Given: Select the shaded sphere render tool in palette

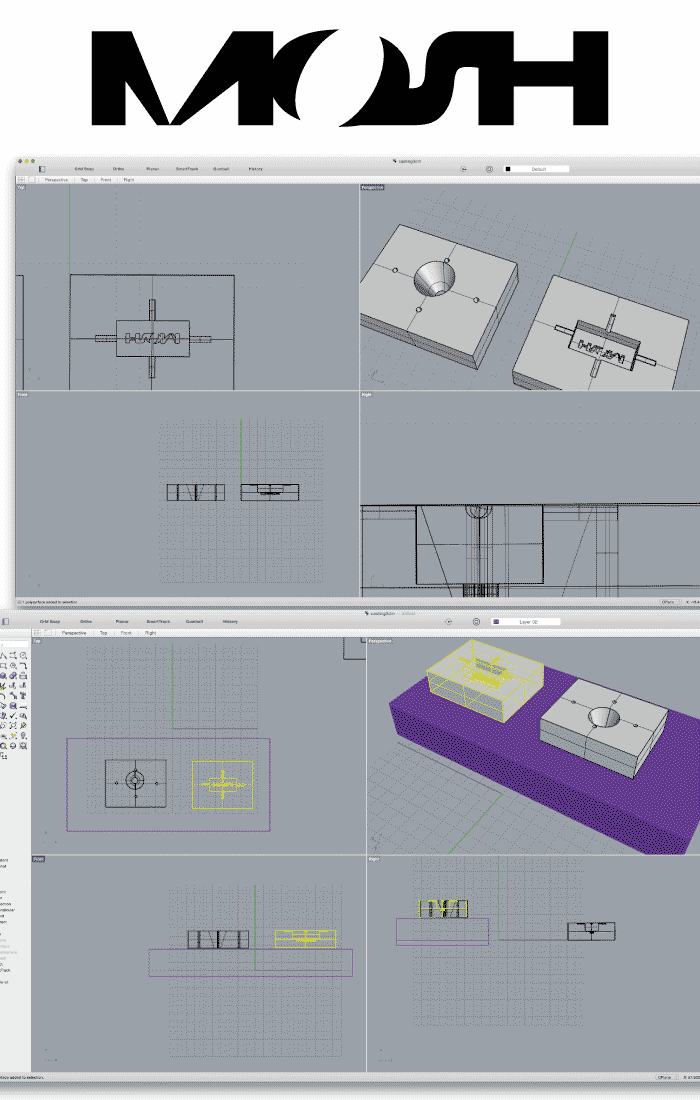Looking at the screenshot, I should pyautogui.click(x=13, y=746).
